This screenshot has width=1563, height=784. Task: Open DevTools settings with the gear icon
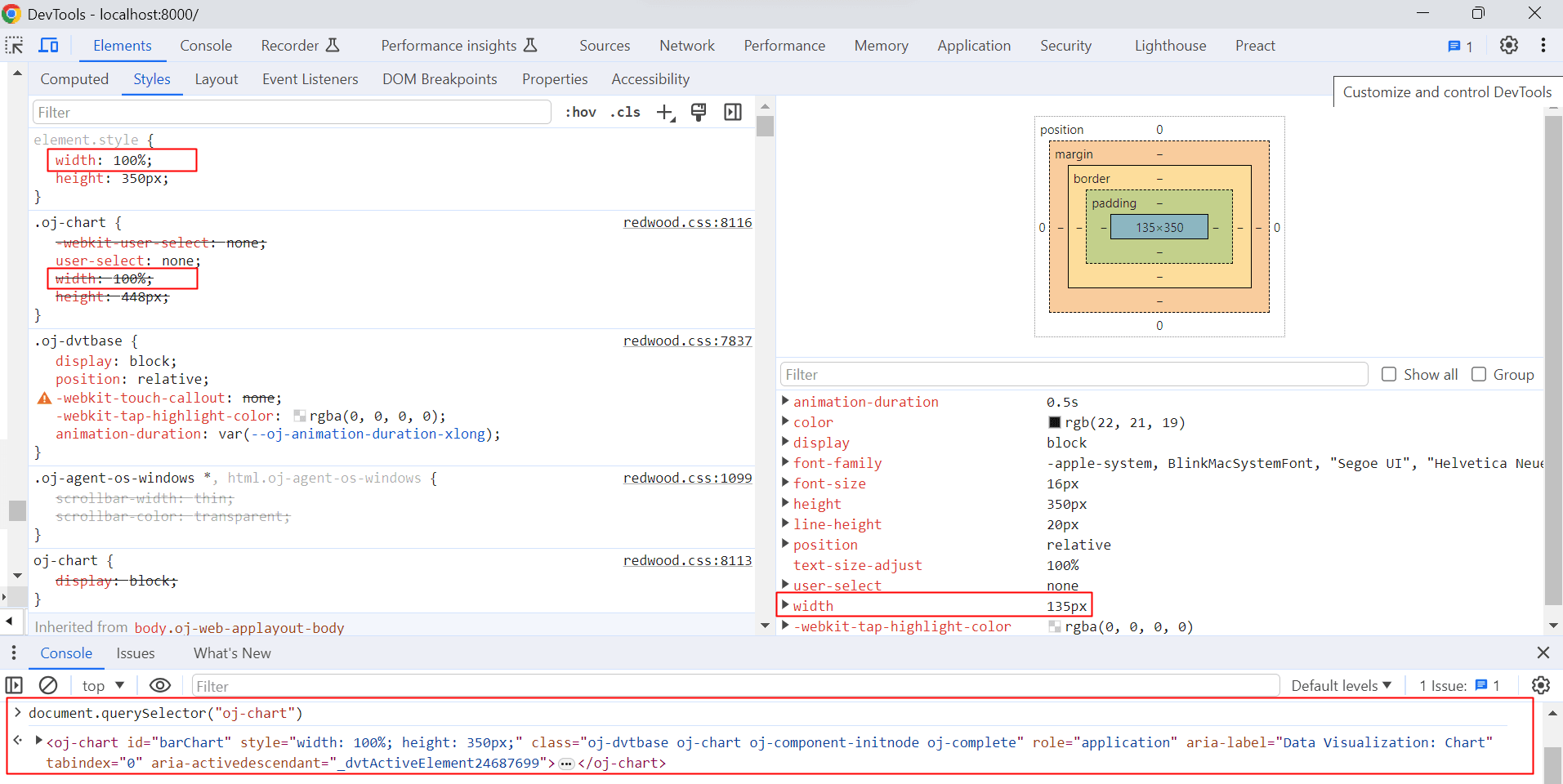pyautogui.click(x=1508, y=45)
